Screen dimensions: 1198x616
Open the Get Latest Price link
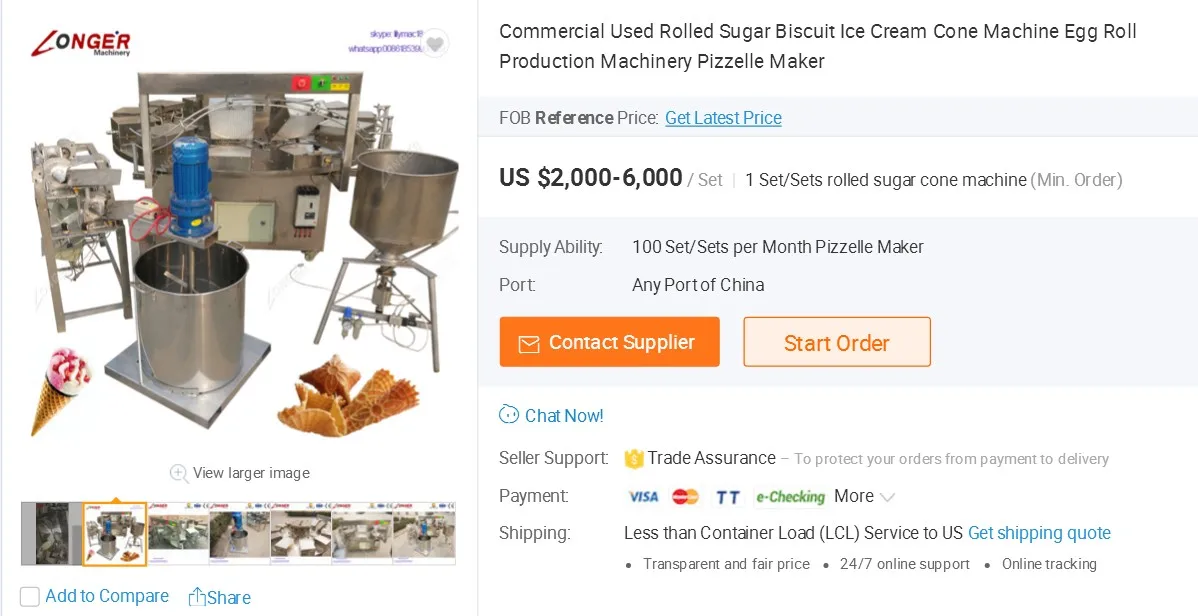(x=723, y=118)
